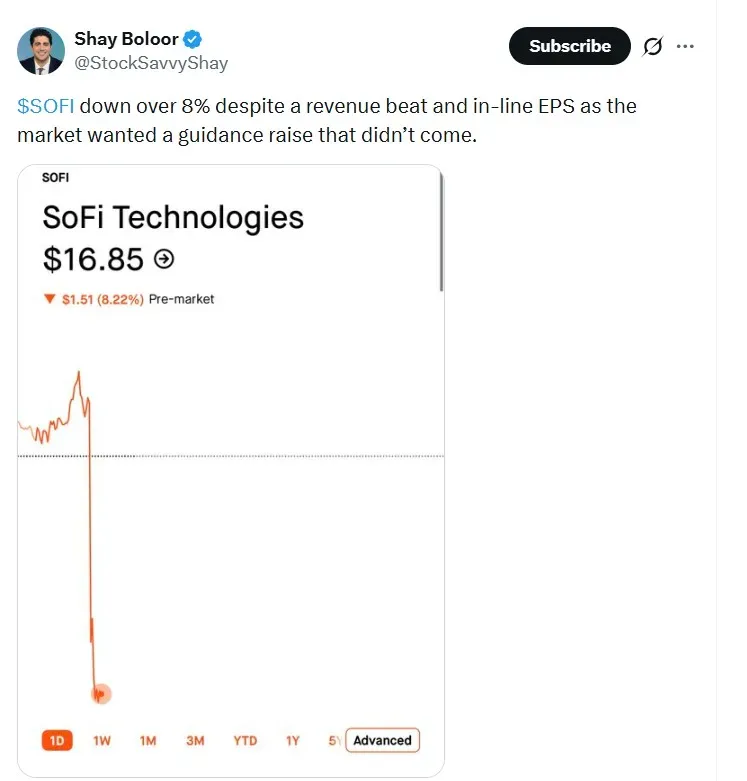Screen dimensions: 747x781
Task: Open the @StockSavvyShay handle link
Action: pos(151,63)
